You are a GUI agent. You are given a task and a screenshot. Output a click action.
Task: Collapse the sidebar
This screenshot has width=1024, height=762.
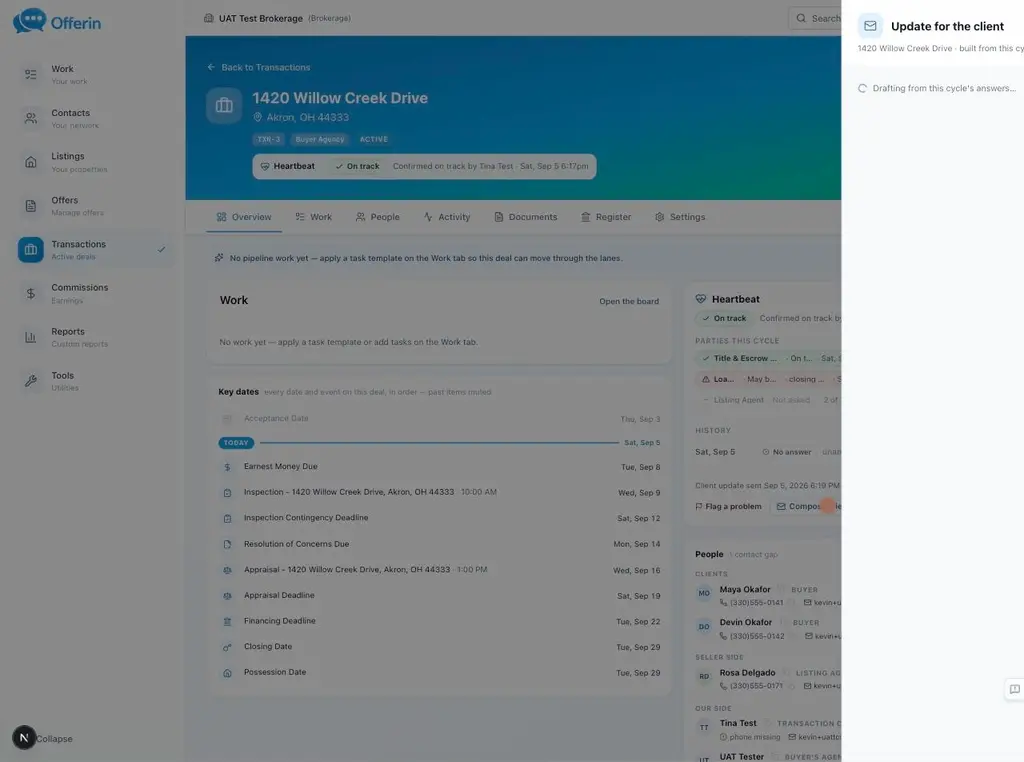click(x=54, y=738)
